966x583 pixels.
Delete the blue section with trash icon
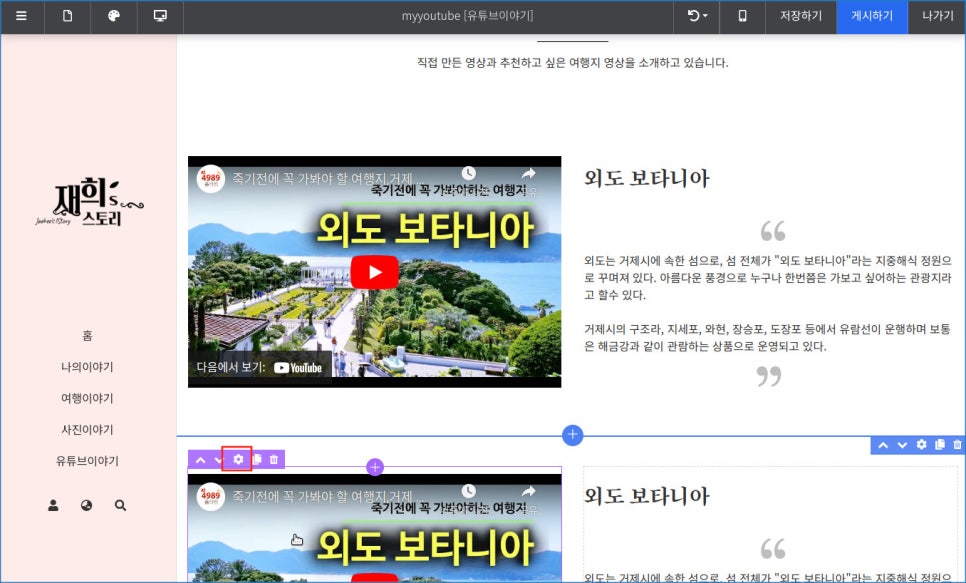tap(957, 444)
